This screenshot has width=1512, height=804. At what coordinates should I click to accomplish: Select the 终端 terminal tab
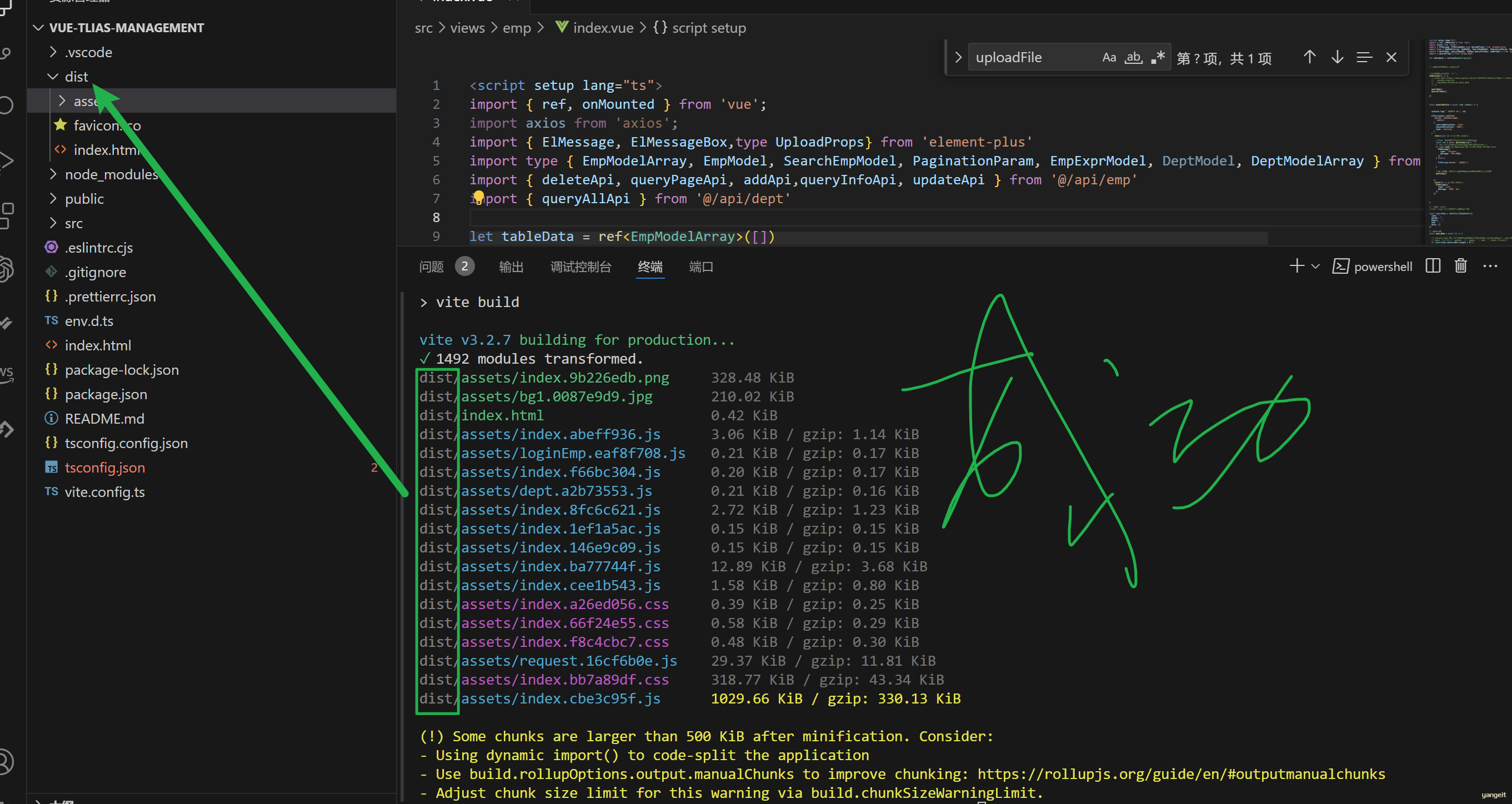[x=650, y=267]
